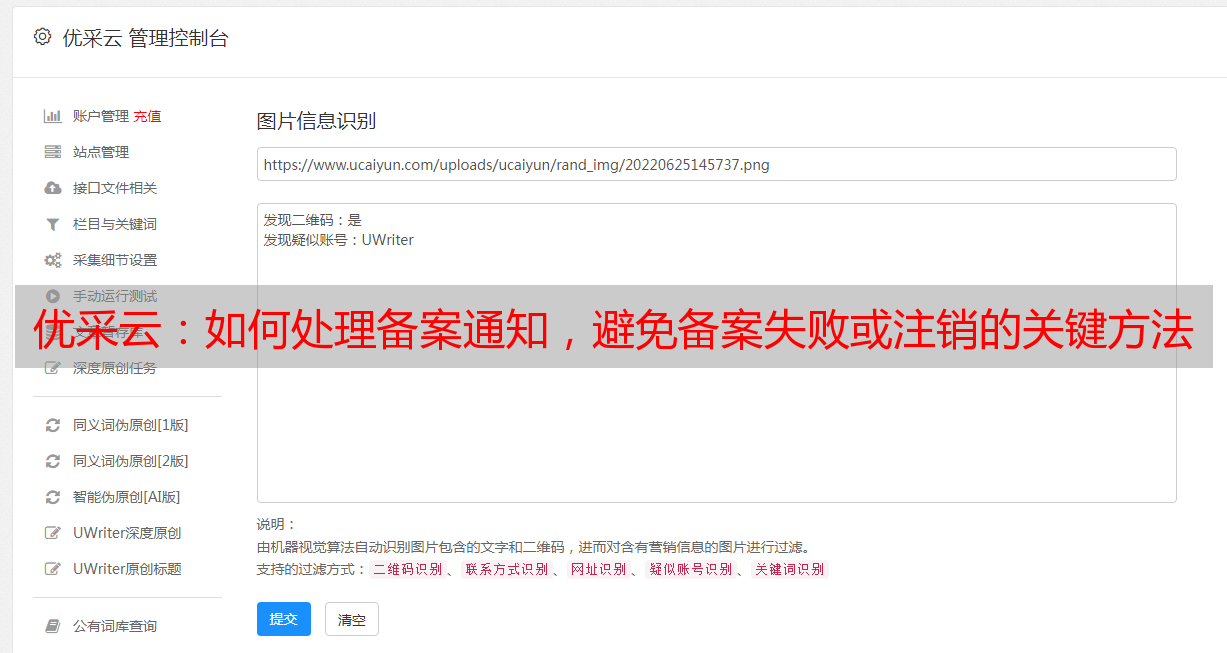Click the 疑似账号识别 tag

click(x=691, y=569)
